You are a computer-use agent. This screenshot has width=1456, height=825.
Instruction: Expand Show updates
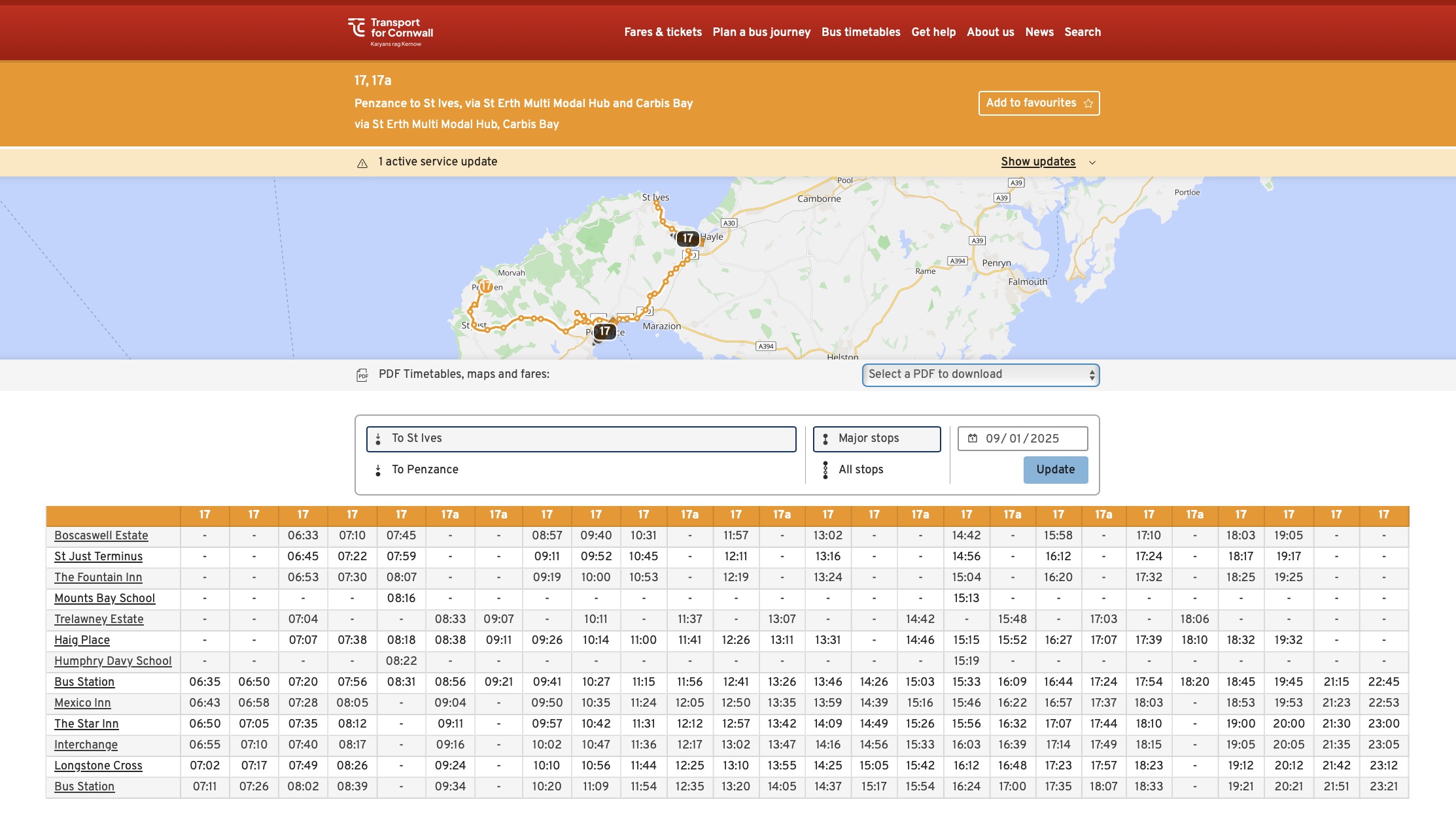click(1037, 162)
